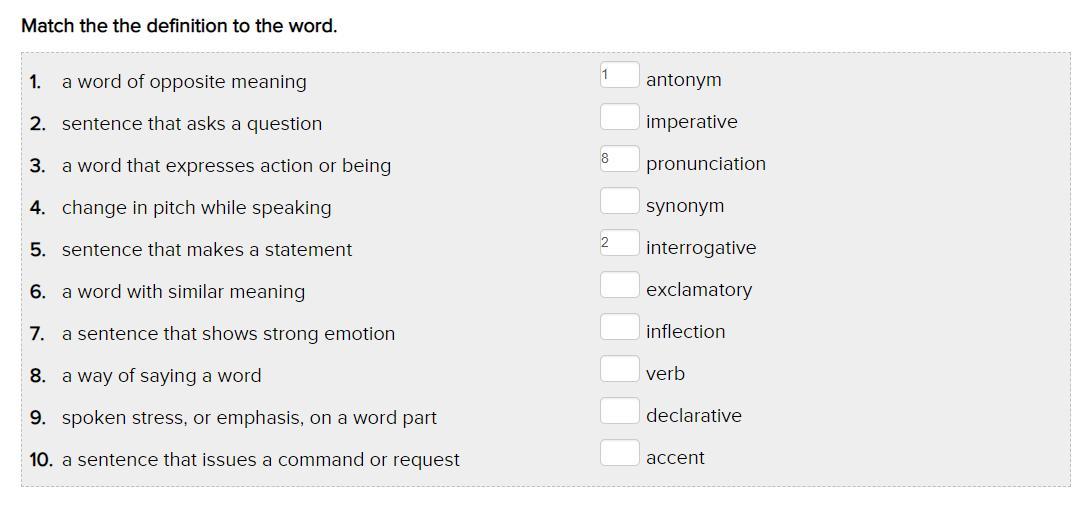Screen dimensions: 1092x513
Task: Click the answer box beside antonym
Action: [x=619, y=76]
